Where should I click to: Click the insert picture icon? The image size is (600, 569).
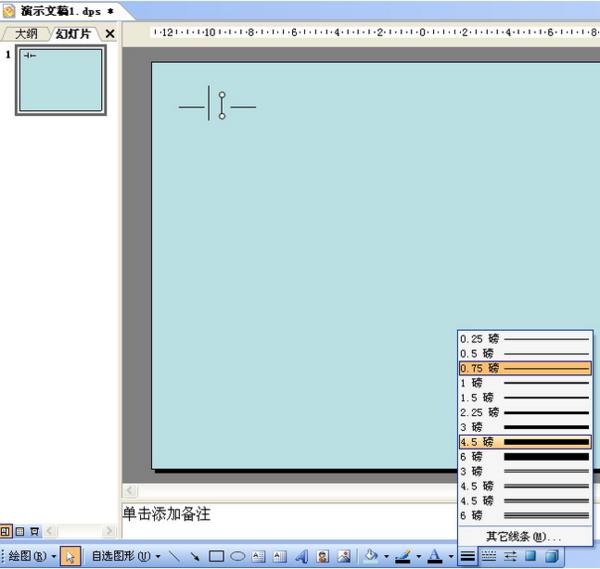click(x=344, y=556)
